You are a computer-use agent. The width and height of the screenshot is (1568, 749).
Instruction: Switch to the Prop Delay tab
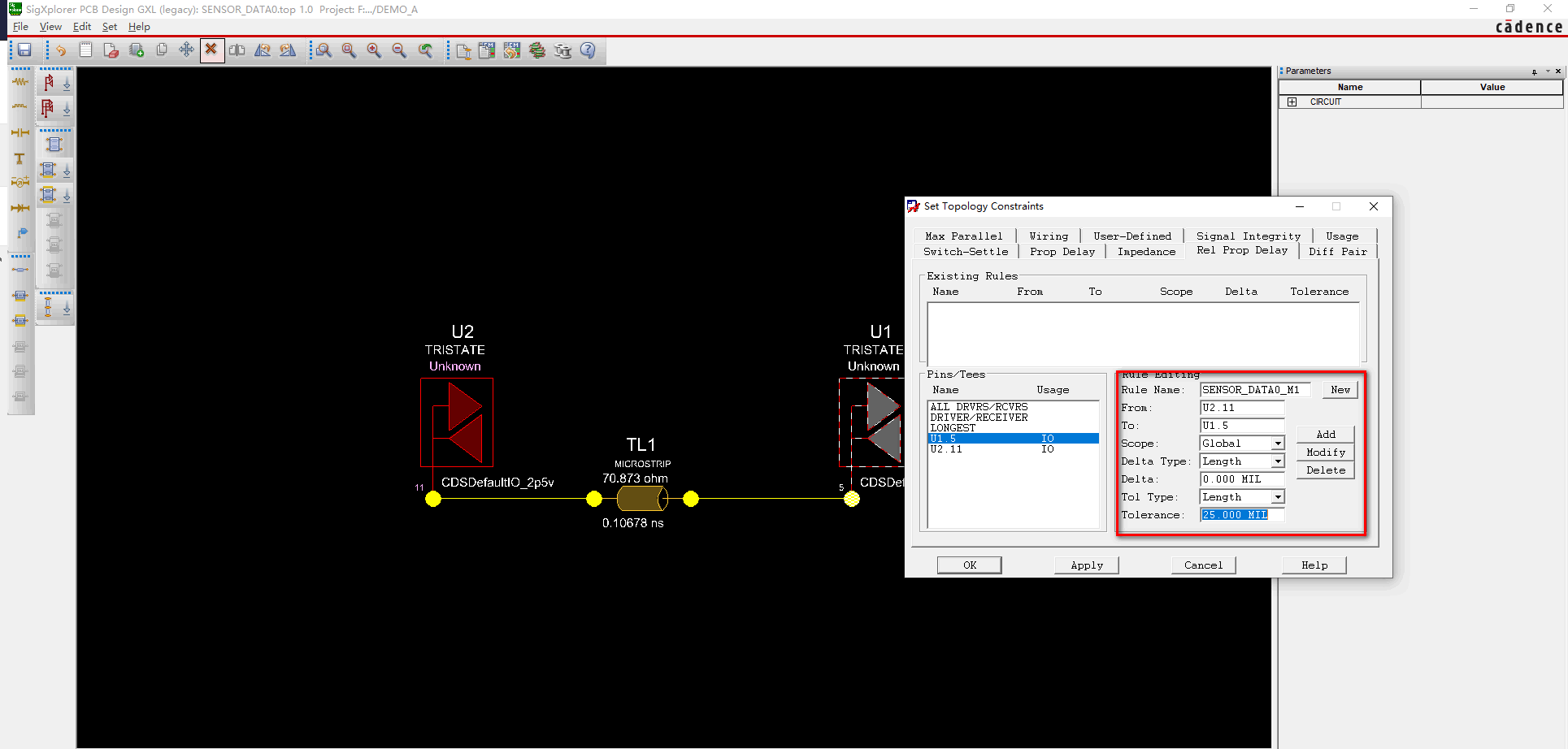coord(1062,252)
